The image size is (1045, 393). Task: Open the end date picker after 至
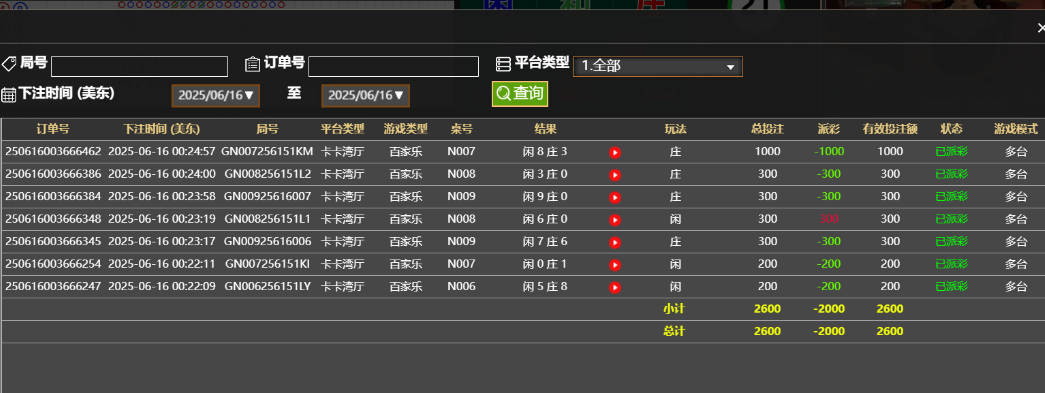[365, 95]
